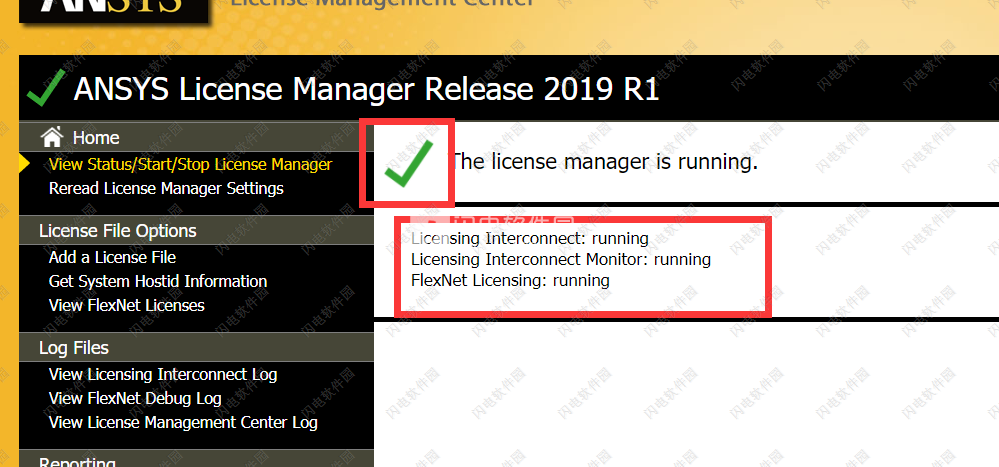This screenshot has height=467, width=999.
Task: Open Add a License File page
Action: point(112,257)
